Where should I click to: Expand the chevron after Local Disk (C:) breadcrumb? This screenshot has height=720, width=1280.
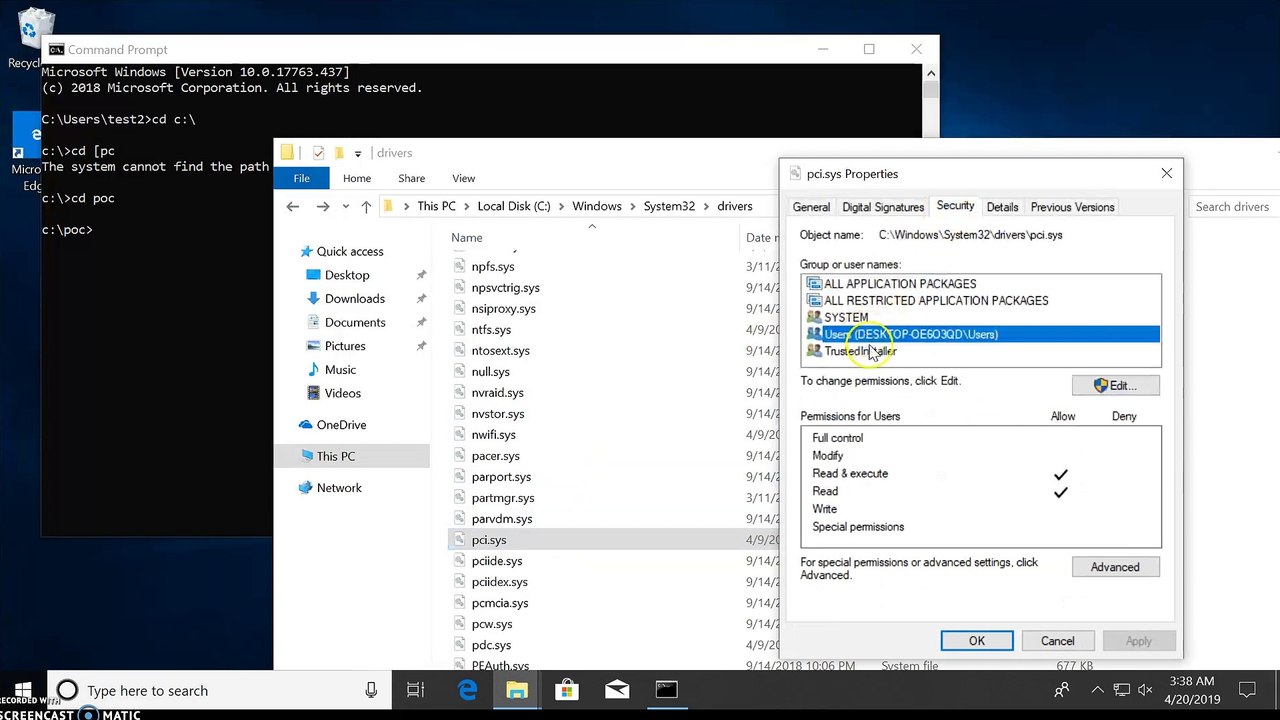(x=562, y=206)
